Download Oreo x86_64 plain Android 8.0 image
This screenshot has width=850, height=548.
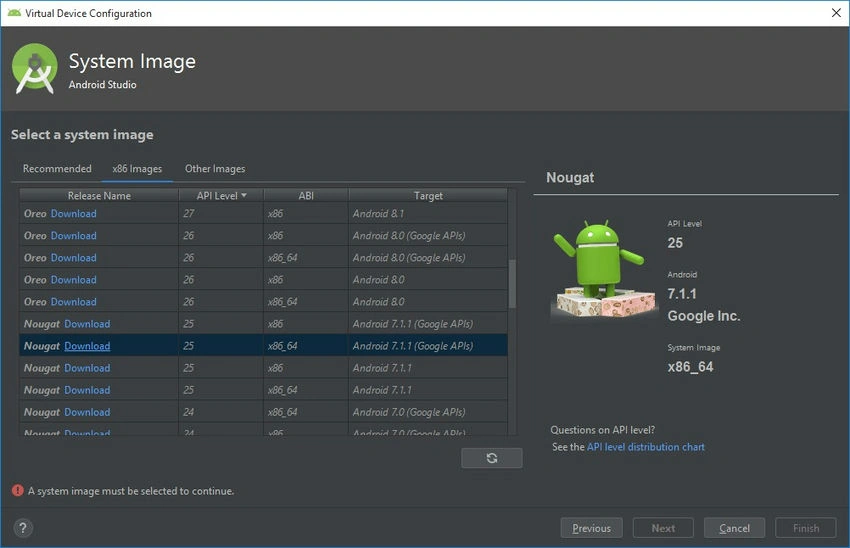point(74,302)
